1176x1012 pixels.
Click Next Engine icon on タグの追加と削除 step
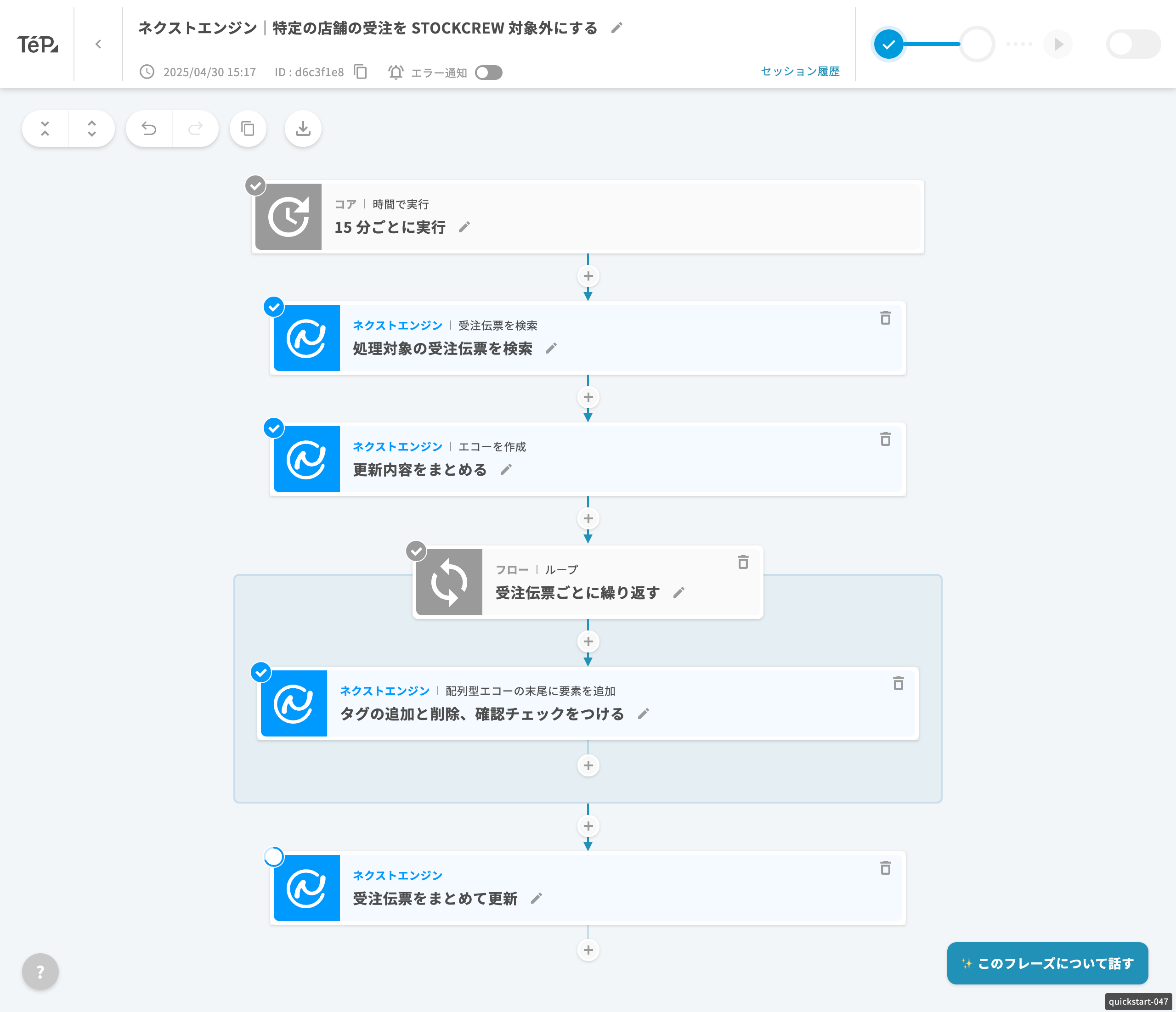pyautogui.click(x=294, y=703)
